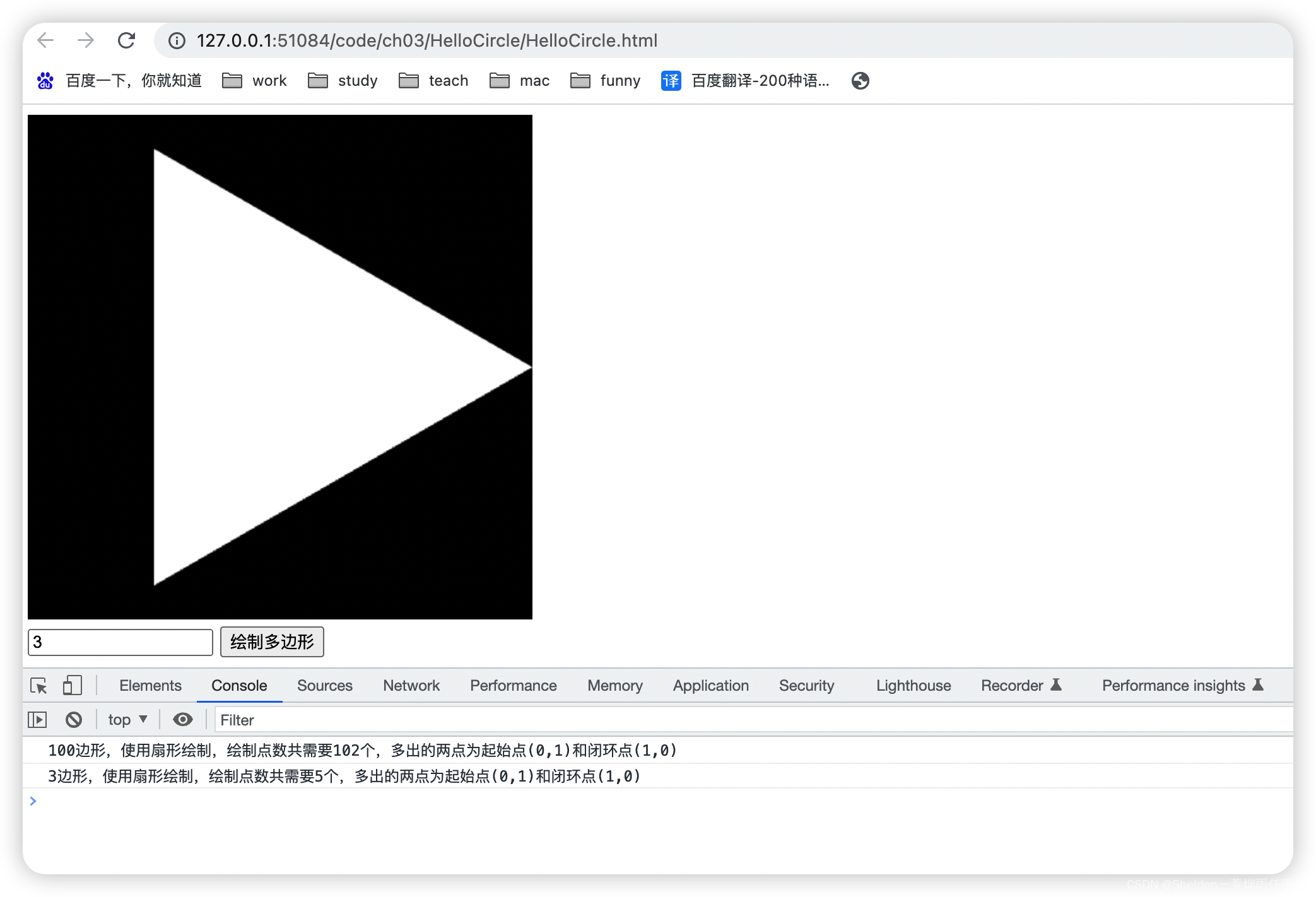Screen dimensions: 1316x897
Task: Click the 绘制多边形 button
Action: [272, 642]
